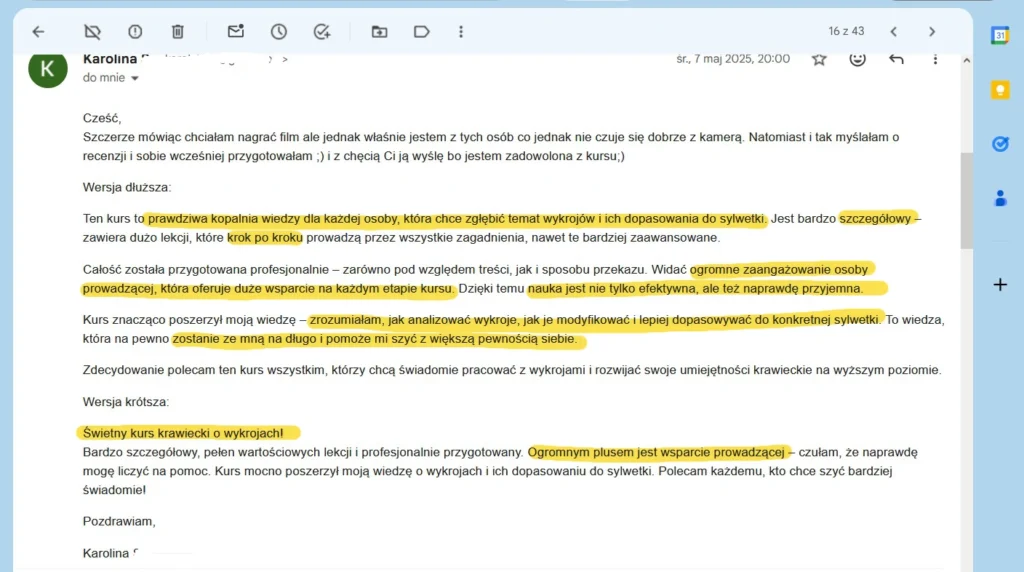Move email to a folder

point(379,31)
